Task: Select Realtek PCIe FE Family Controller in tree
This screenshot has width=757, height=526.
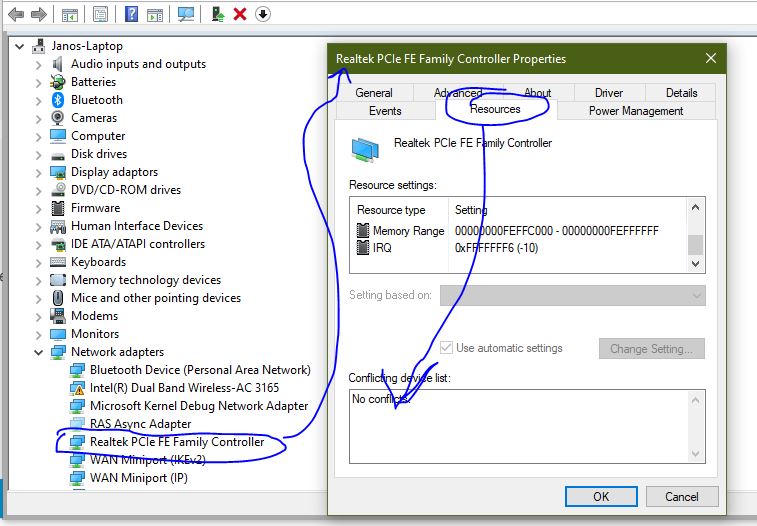Action: [177, 442]
